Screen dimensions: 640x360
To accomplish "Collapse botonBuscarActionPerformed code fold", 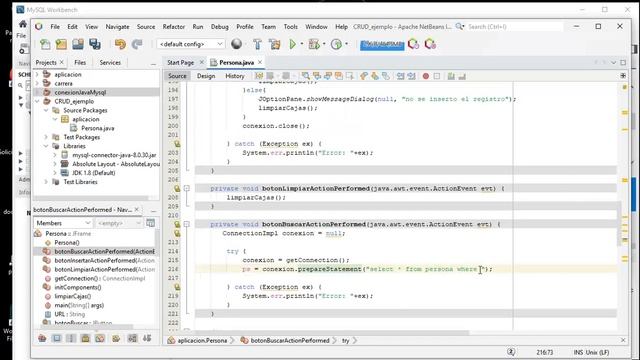I will pyautogui.click(x=187, y=224).
